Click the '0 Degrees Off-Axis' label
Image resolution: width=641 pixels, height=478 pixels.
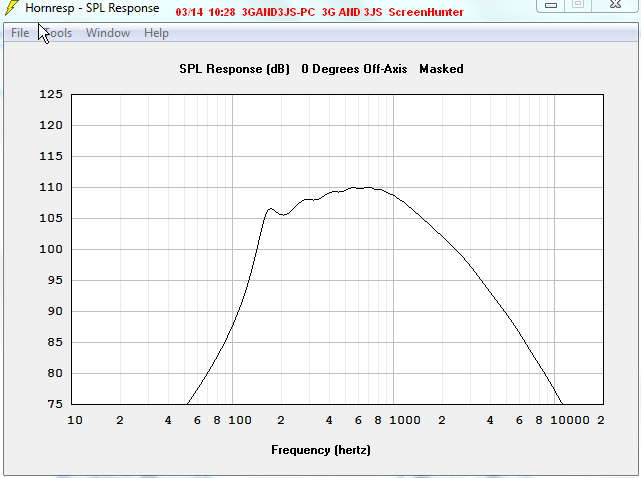(354, 69)
